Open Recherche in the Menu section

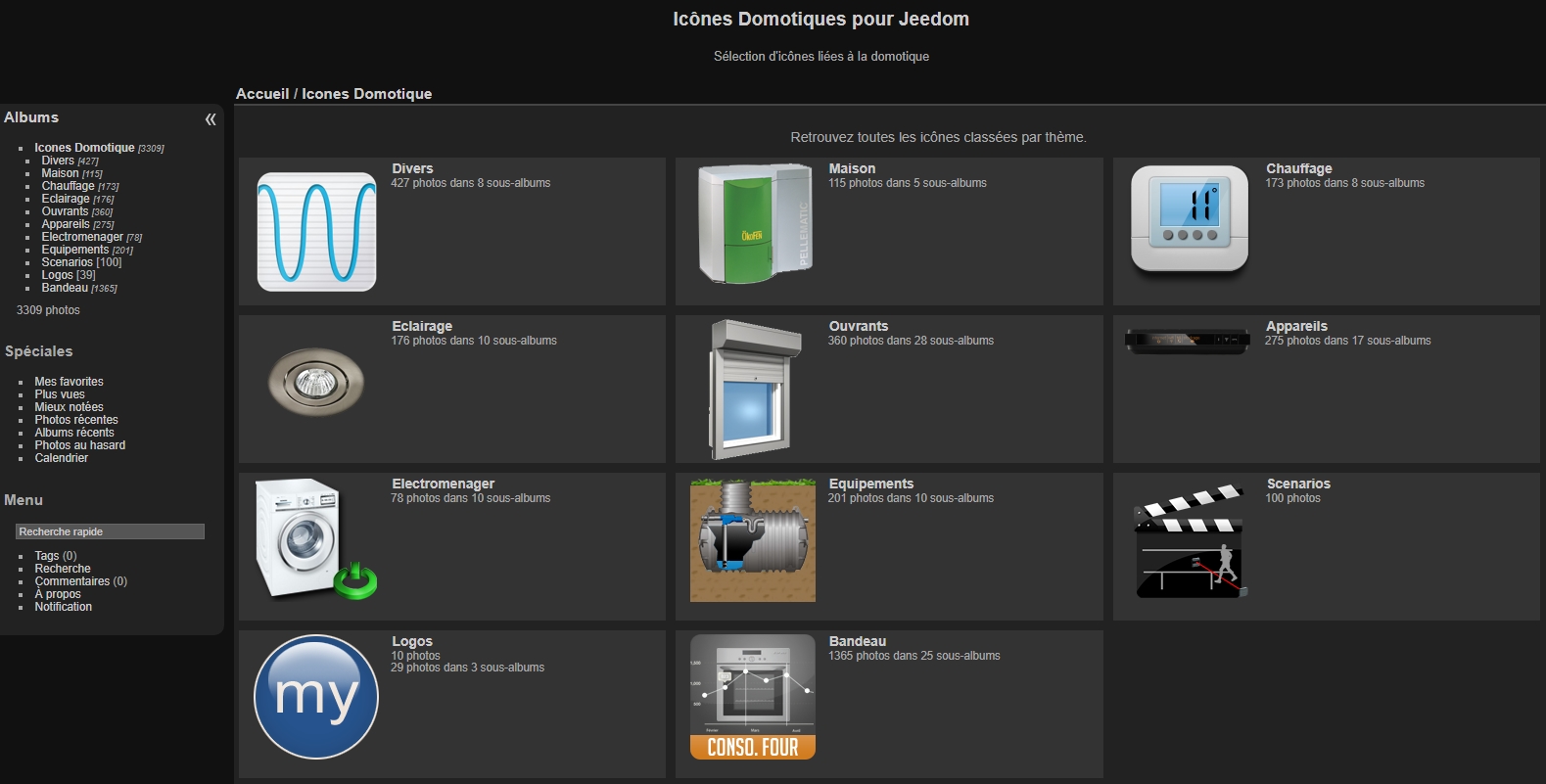63,569
